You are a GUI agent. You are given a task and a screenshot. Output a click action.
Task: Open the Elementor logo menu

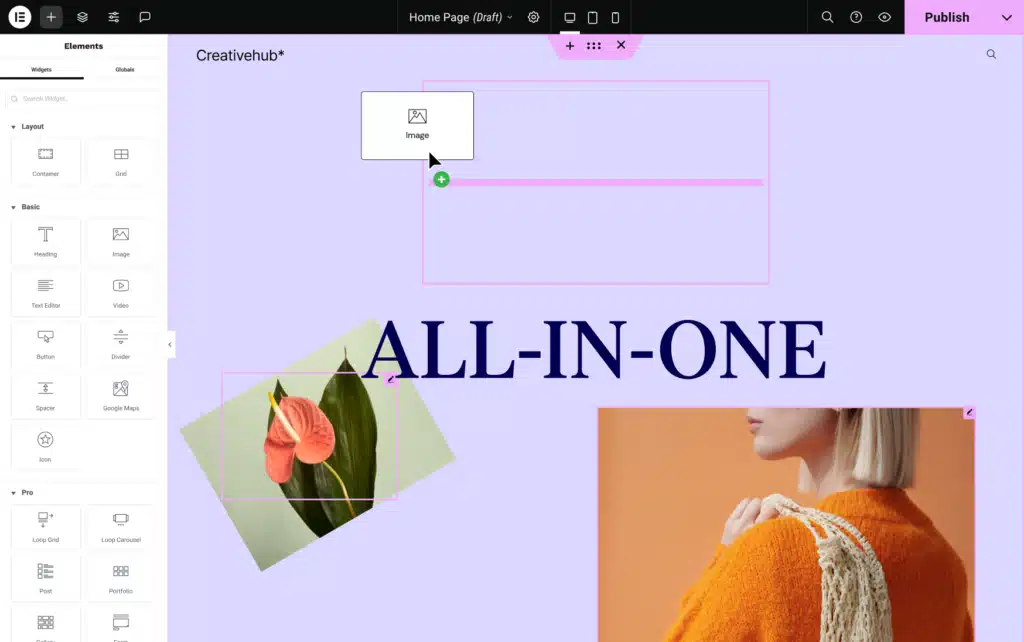pyautogui.click(x=19, y=17)
